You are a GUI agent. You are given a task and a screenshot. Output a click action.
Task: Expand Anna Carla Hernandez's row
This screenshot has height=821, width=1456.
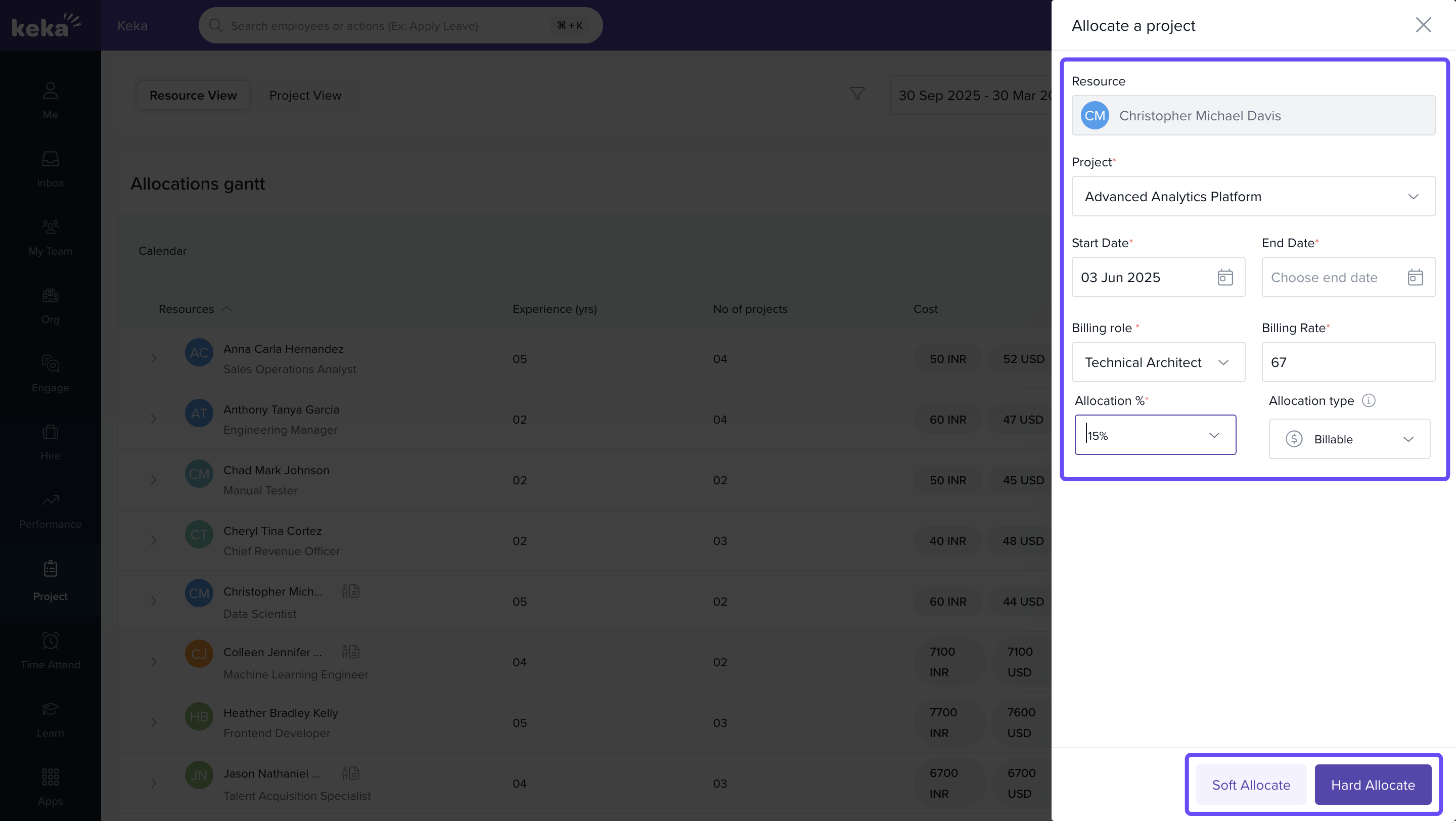pos(153,359)
